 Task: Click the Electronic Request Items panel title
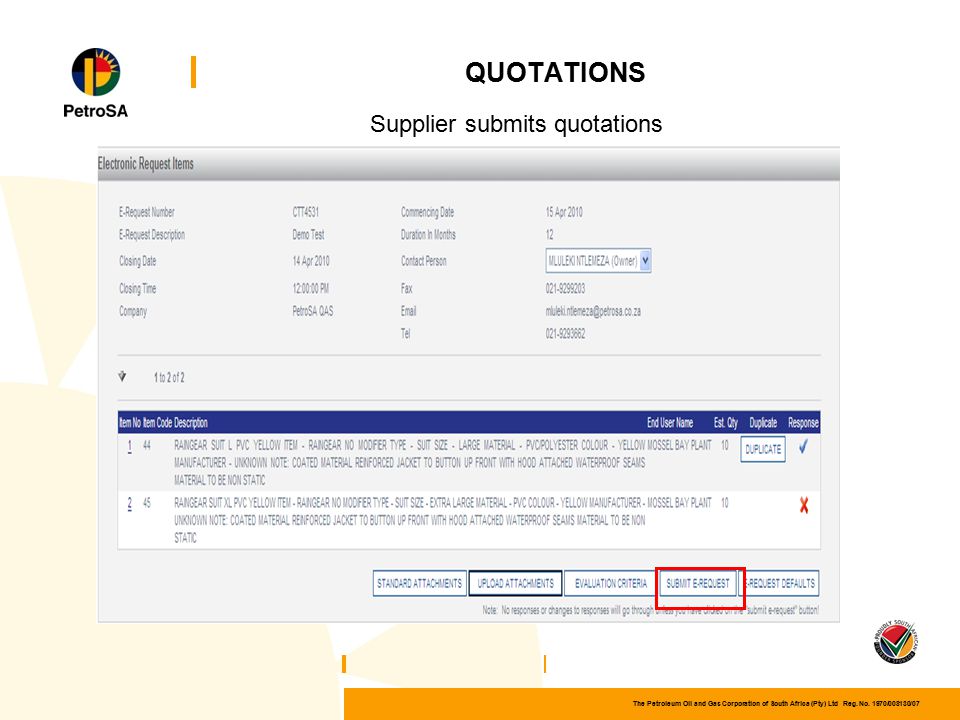(x=146, y=163)
